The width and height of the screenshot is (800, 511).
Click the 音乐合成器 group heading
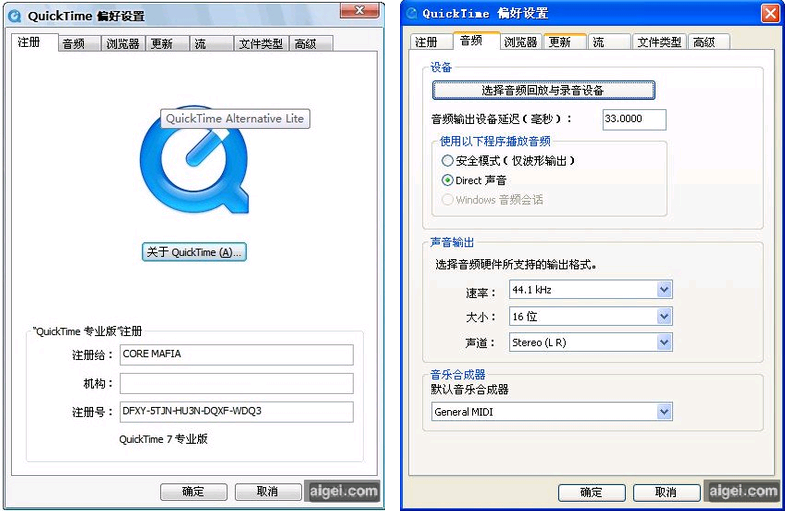(x=458, y=375)
